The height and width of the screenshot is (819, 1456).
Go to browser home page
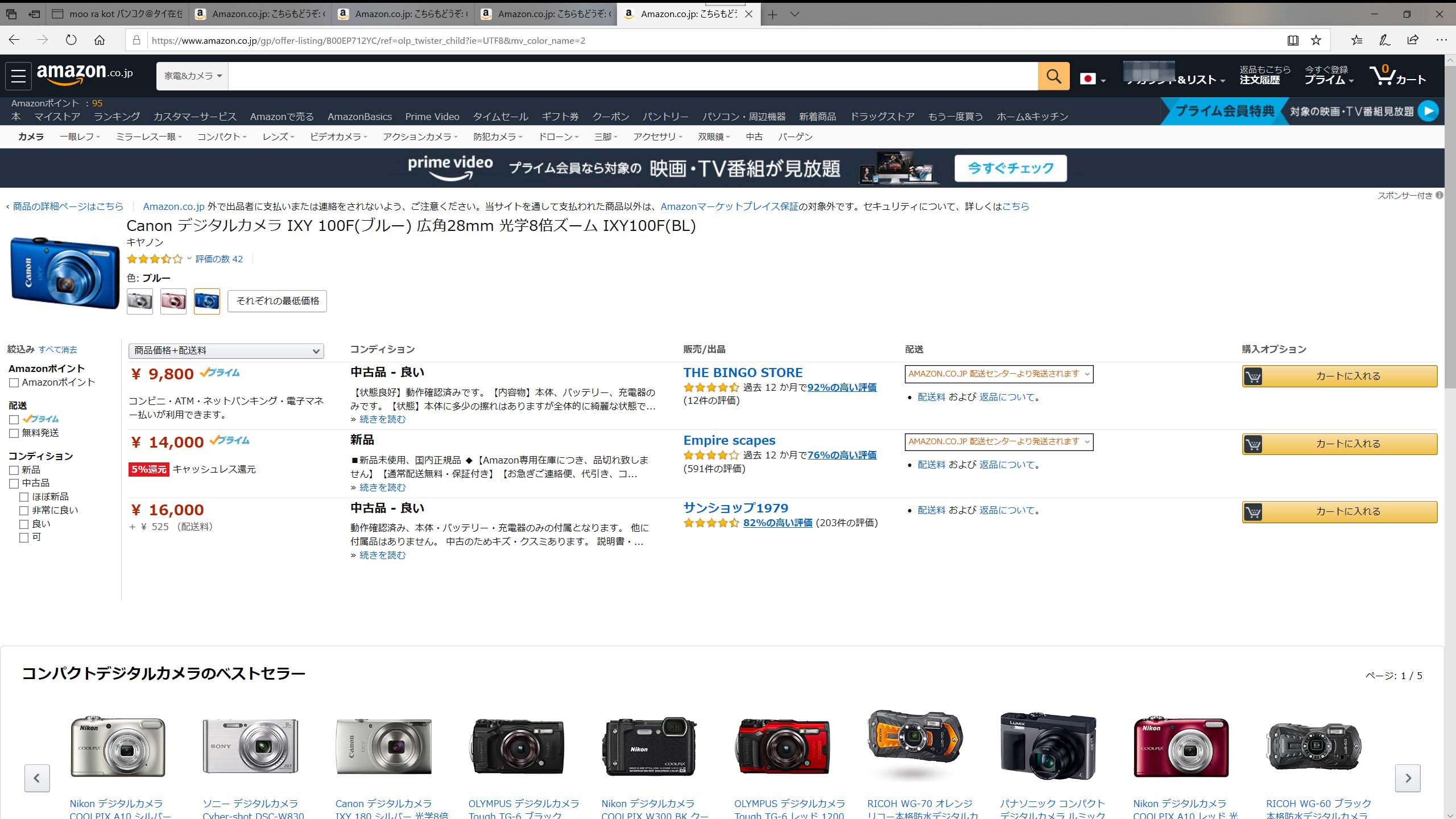[x=100, y=40]
